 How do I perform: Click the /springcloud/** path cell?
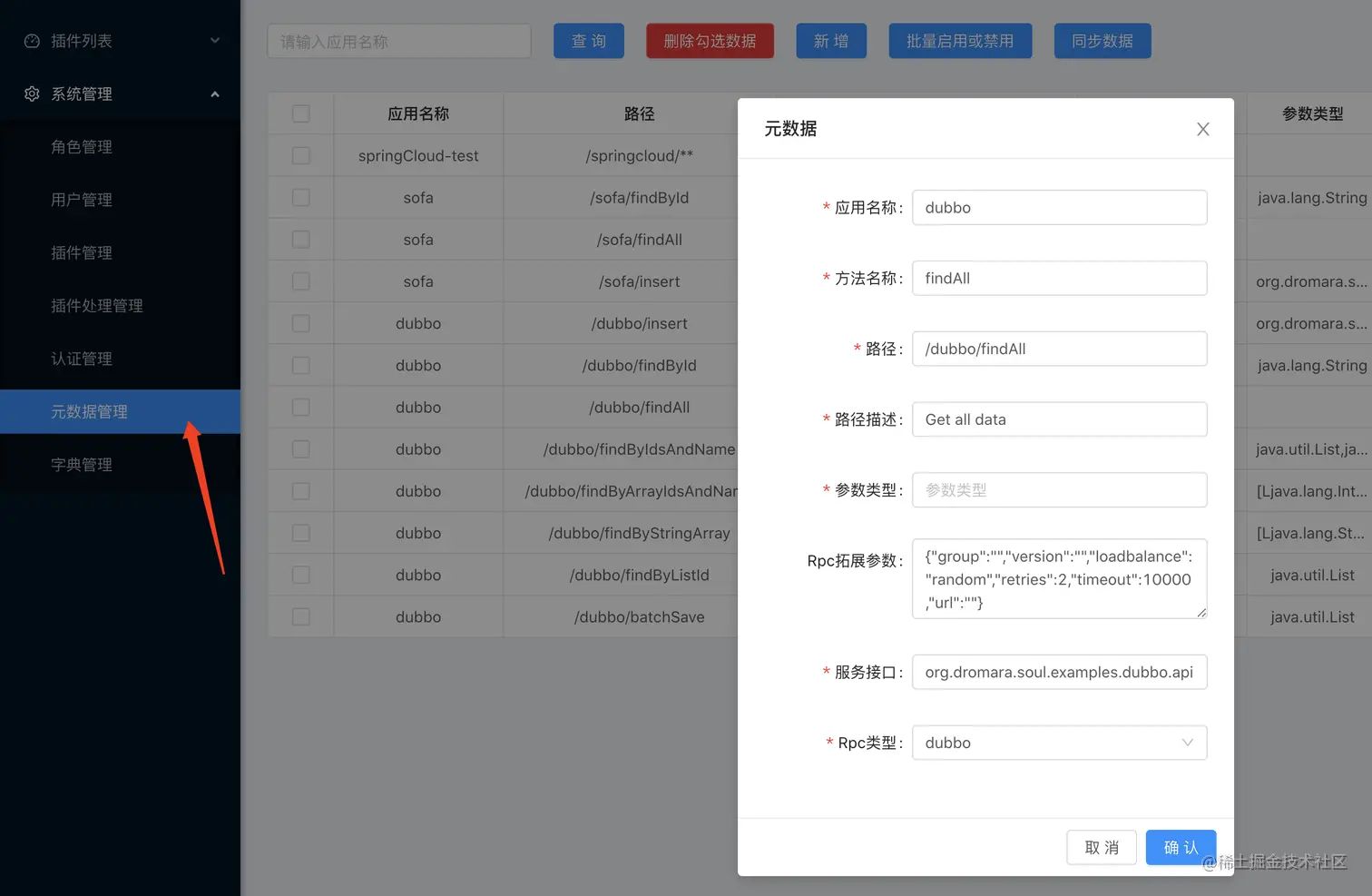[639, 156]
